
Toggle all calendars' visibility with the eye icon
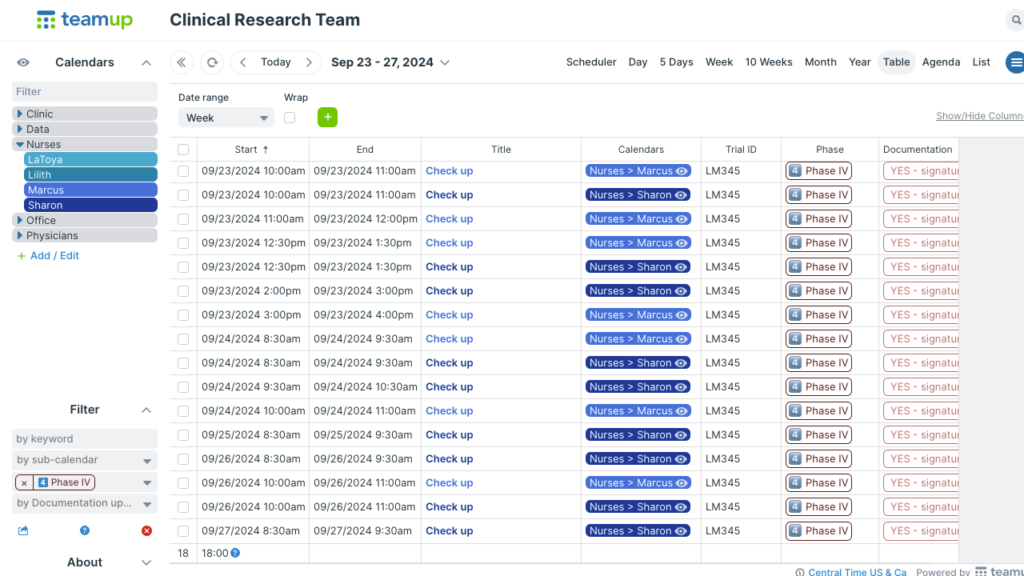point(23,63)
